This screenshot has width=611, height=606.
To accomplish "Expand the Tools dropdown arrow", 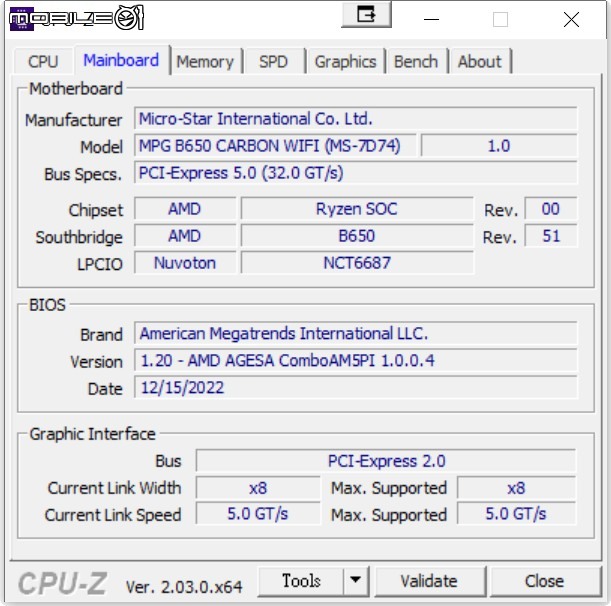I will pyautogui.click(x=356, y=581).
